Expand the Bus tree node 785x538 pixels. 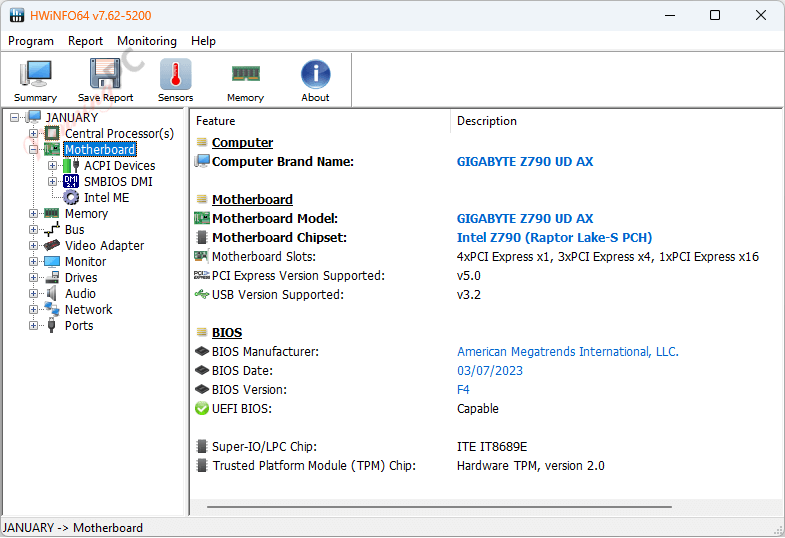click(x=33, y=230)
